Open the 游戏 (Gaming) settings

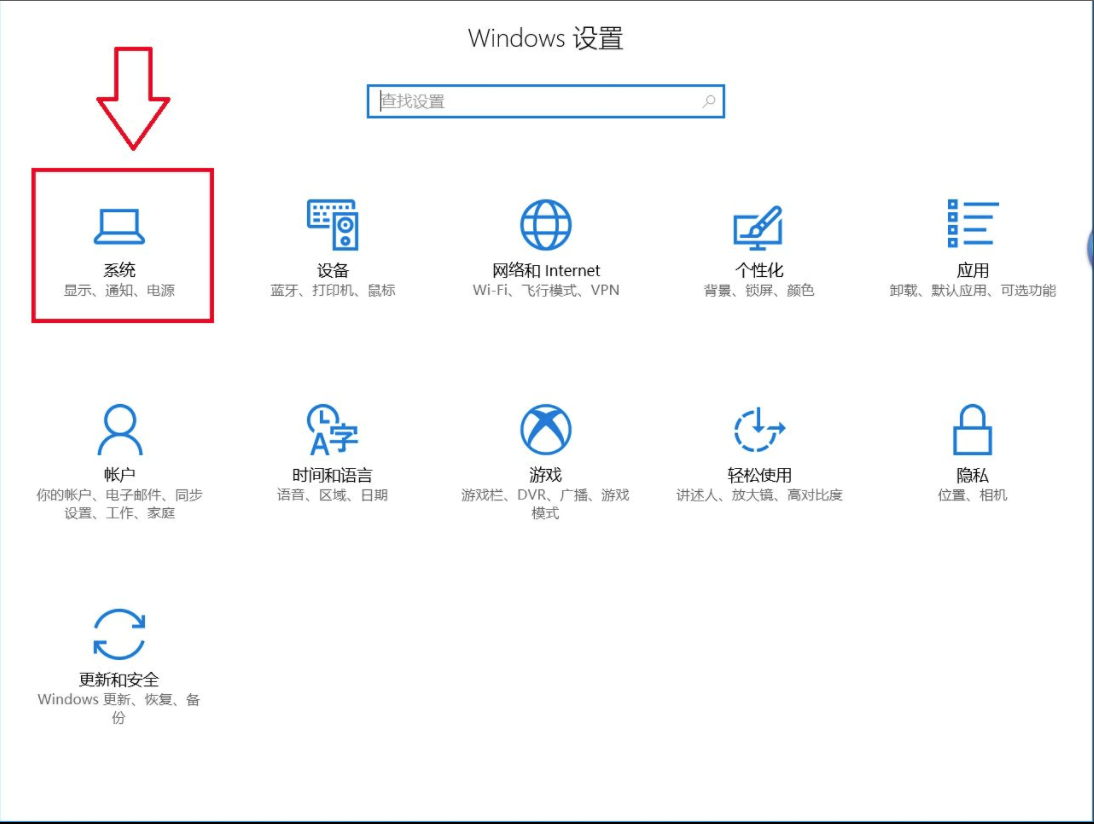coord(545,450)
